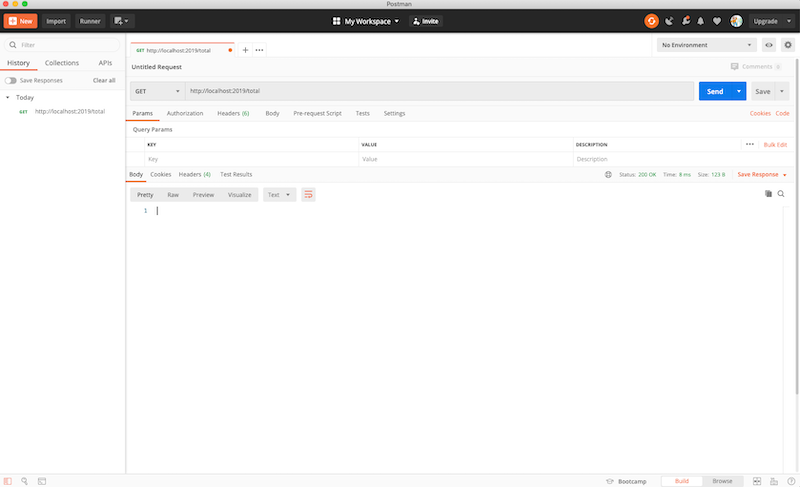Open the interceptor satellite icon
Viewport: 800px width, 487px height.
pyautogui.click(x=669, y=21)
